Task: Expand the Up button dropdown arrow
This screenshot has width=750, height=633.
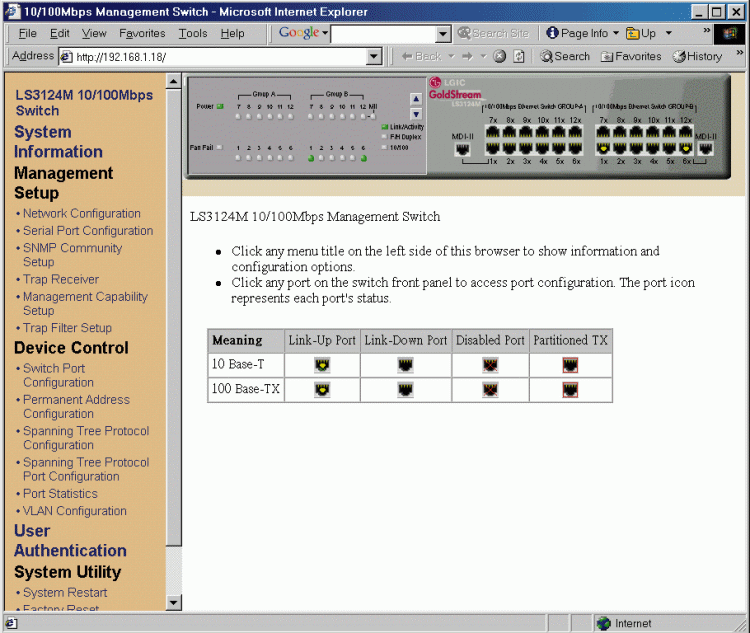Action: [669, 33]
